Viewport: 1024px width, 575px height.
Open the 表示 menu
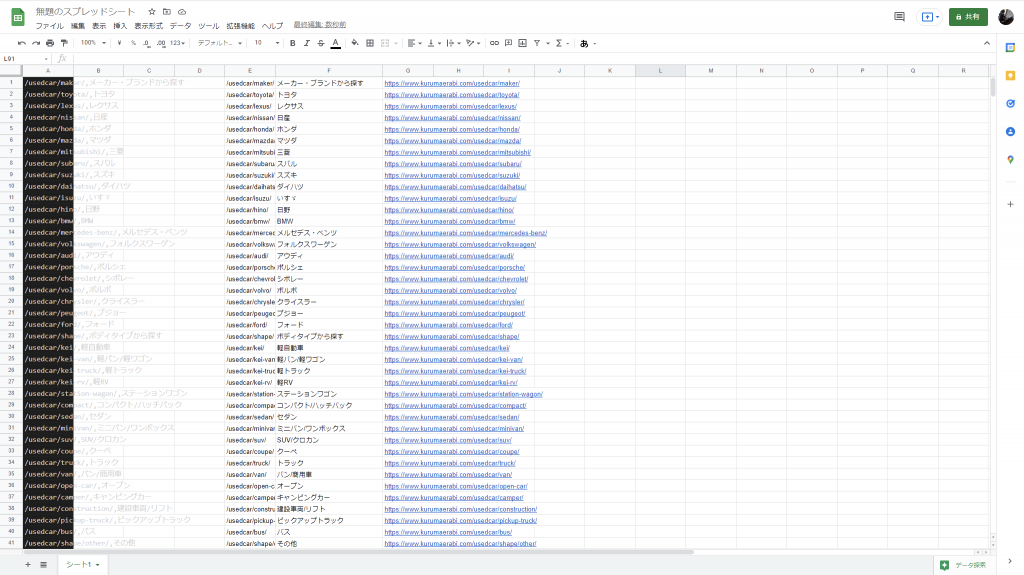tap(99, 26)
